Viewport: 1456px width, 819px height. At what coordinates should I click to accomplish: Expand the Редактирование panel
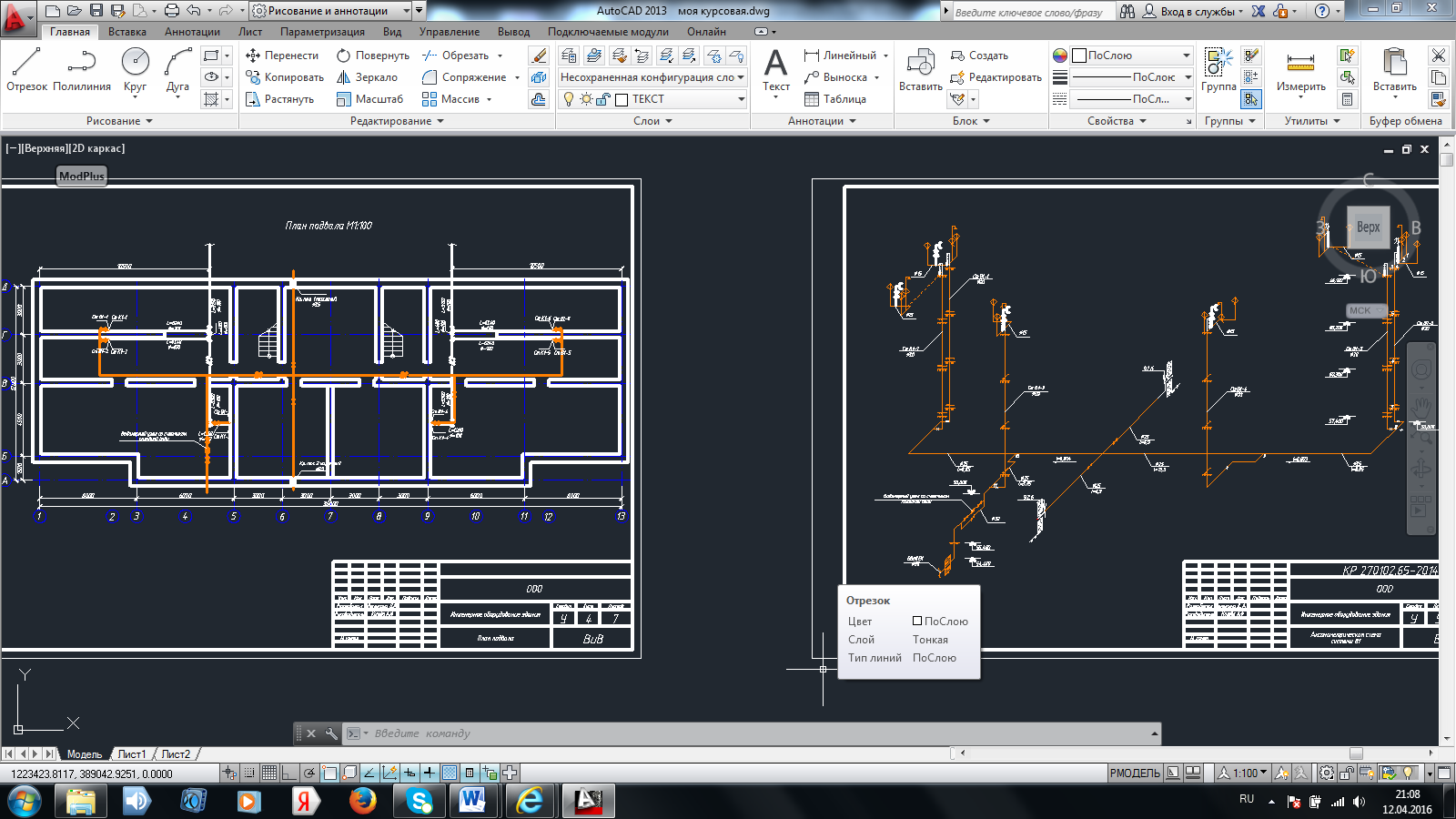[397, 121]
